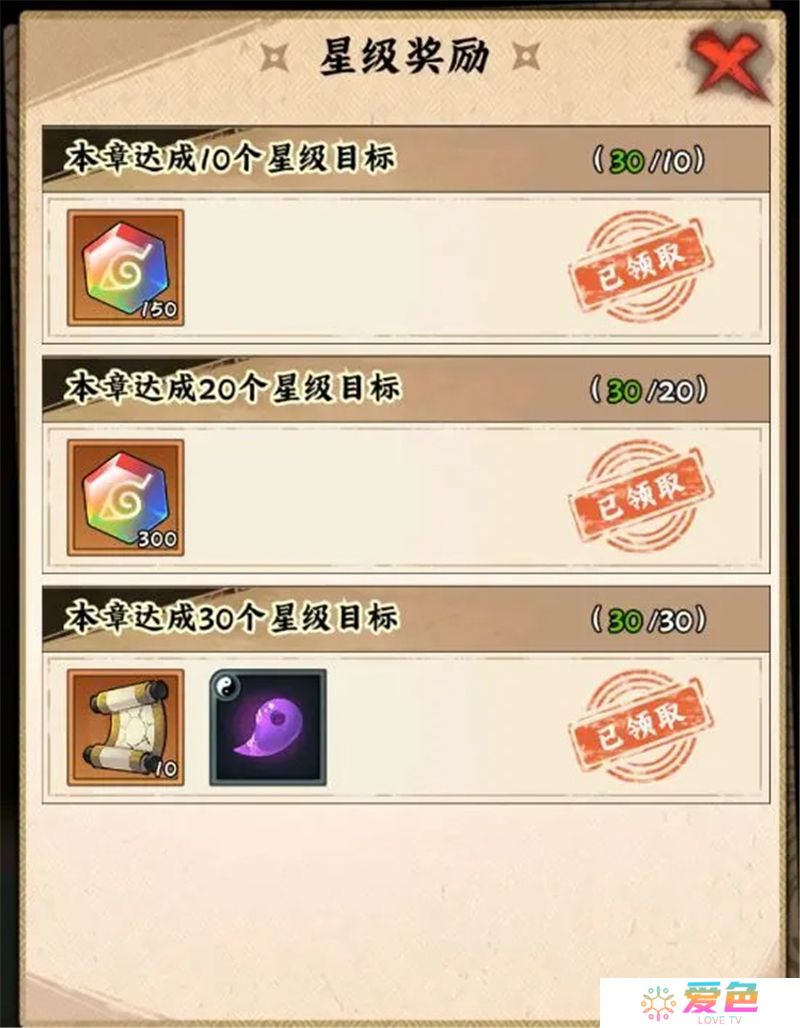Click the (30/30) progress counter

648,620
